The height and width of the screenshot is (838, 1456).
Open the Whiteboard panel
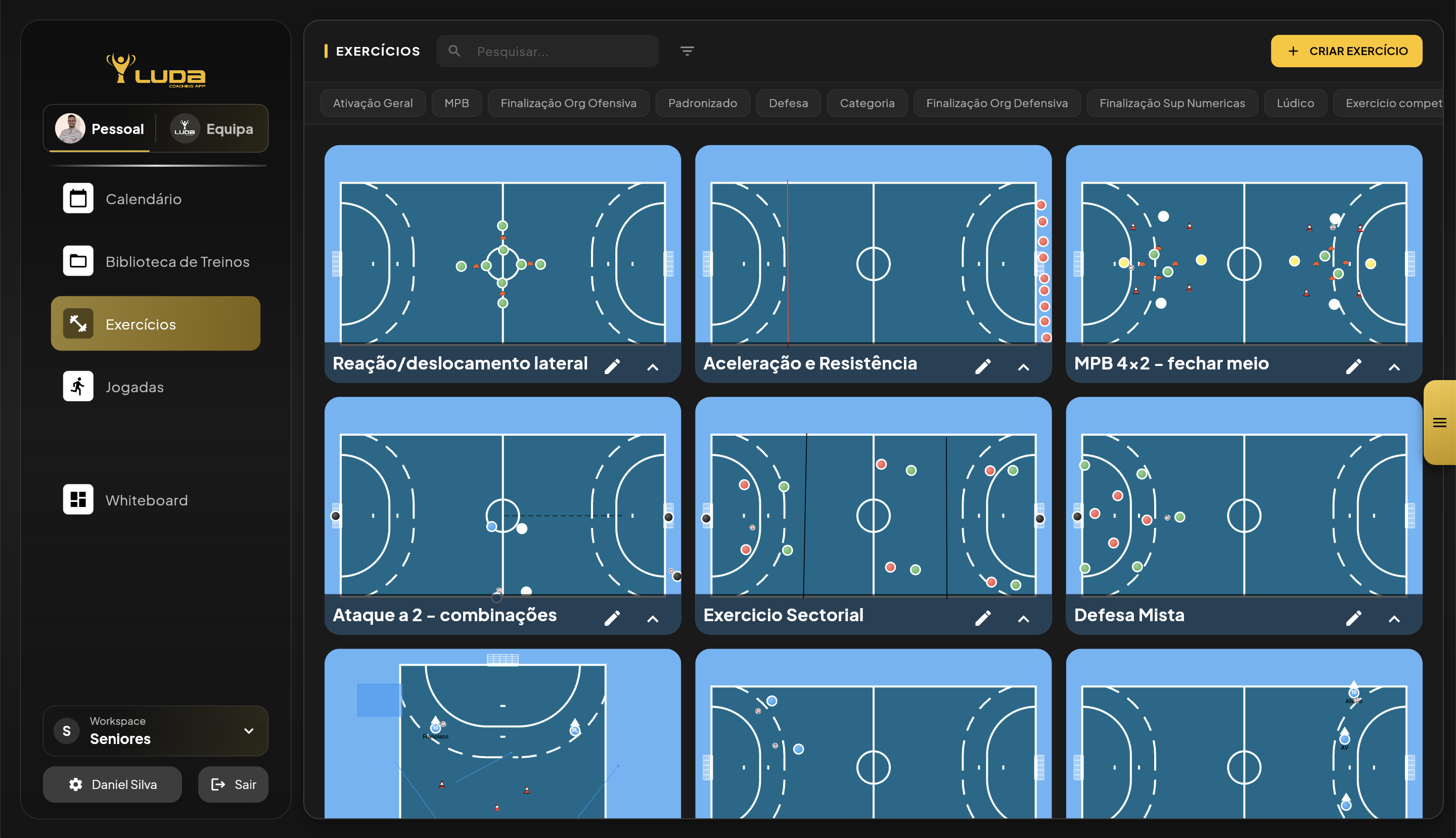[x=146, y=499]
